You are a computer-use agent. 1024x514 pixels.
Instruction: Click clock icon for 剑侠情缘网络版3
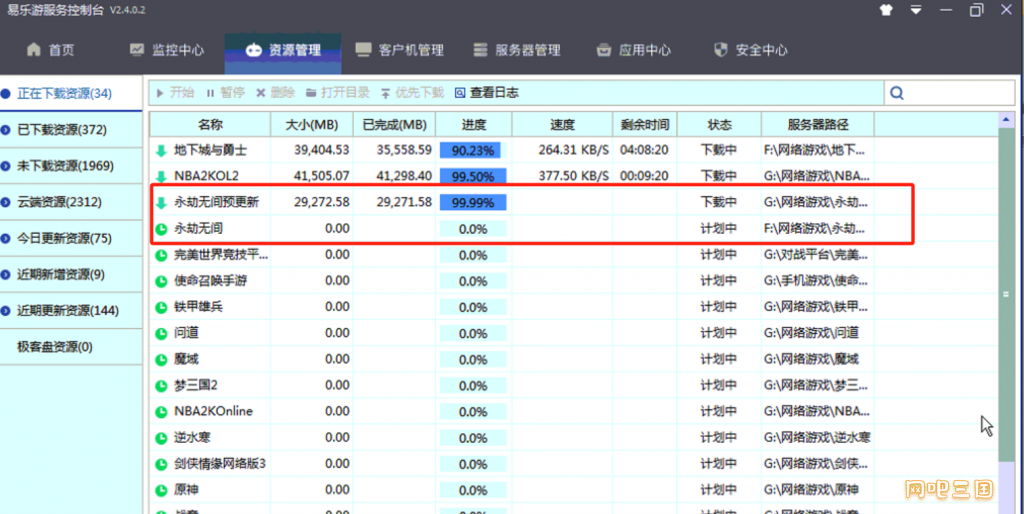coord(161,464)
